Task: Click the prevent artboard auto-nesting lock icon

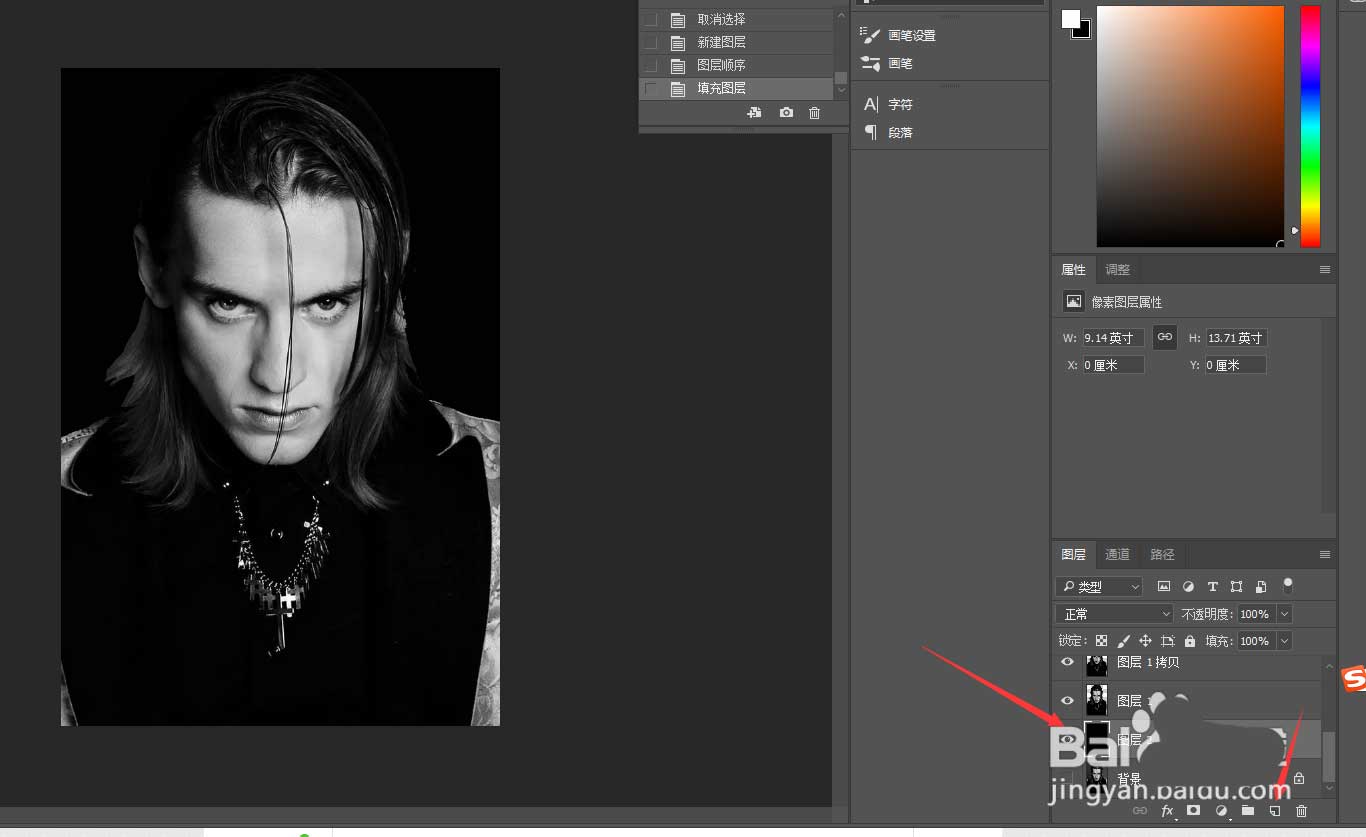Action: (1167, 641)
